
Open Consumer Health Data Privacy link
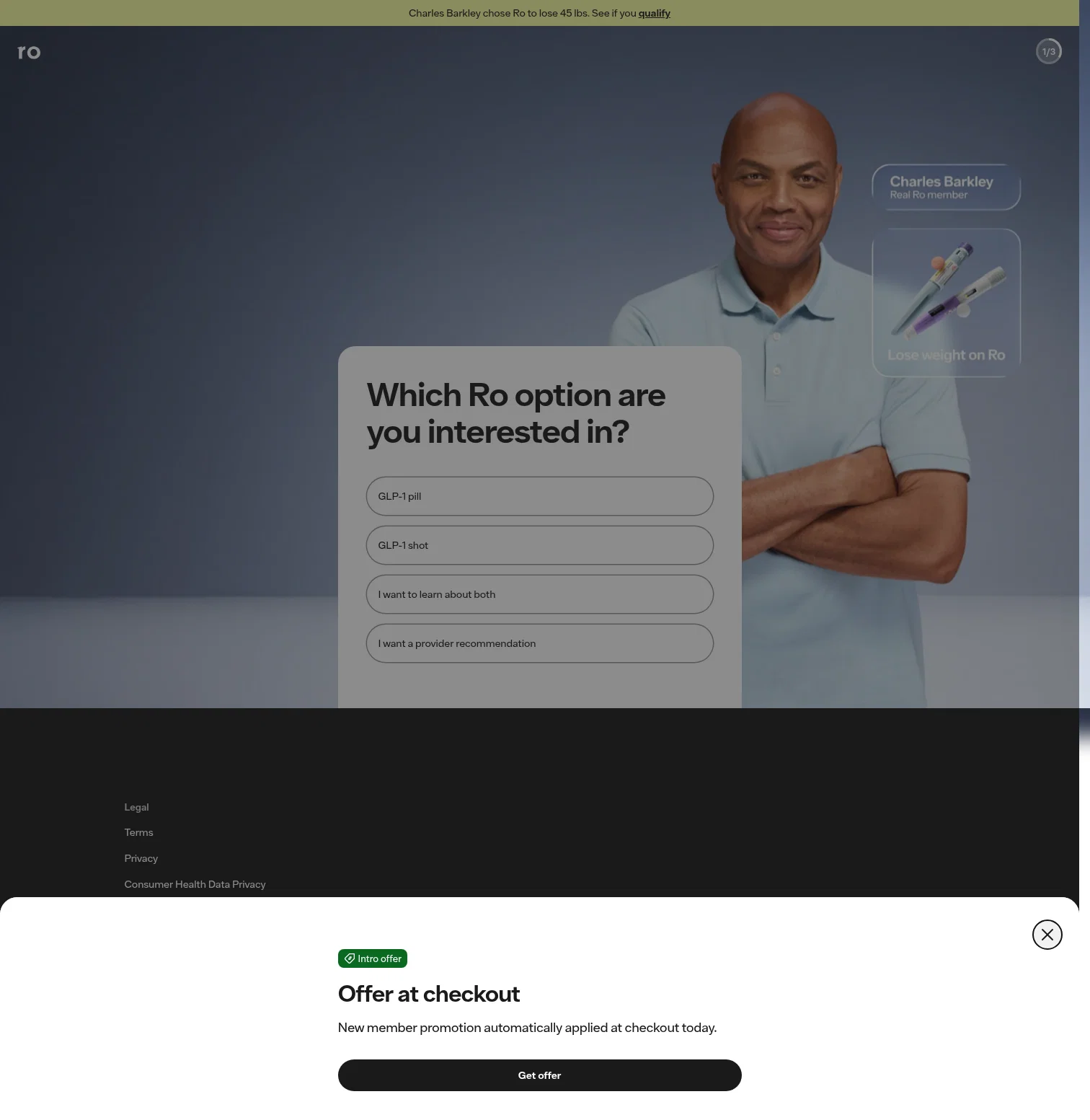click(x=195, y=884)
